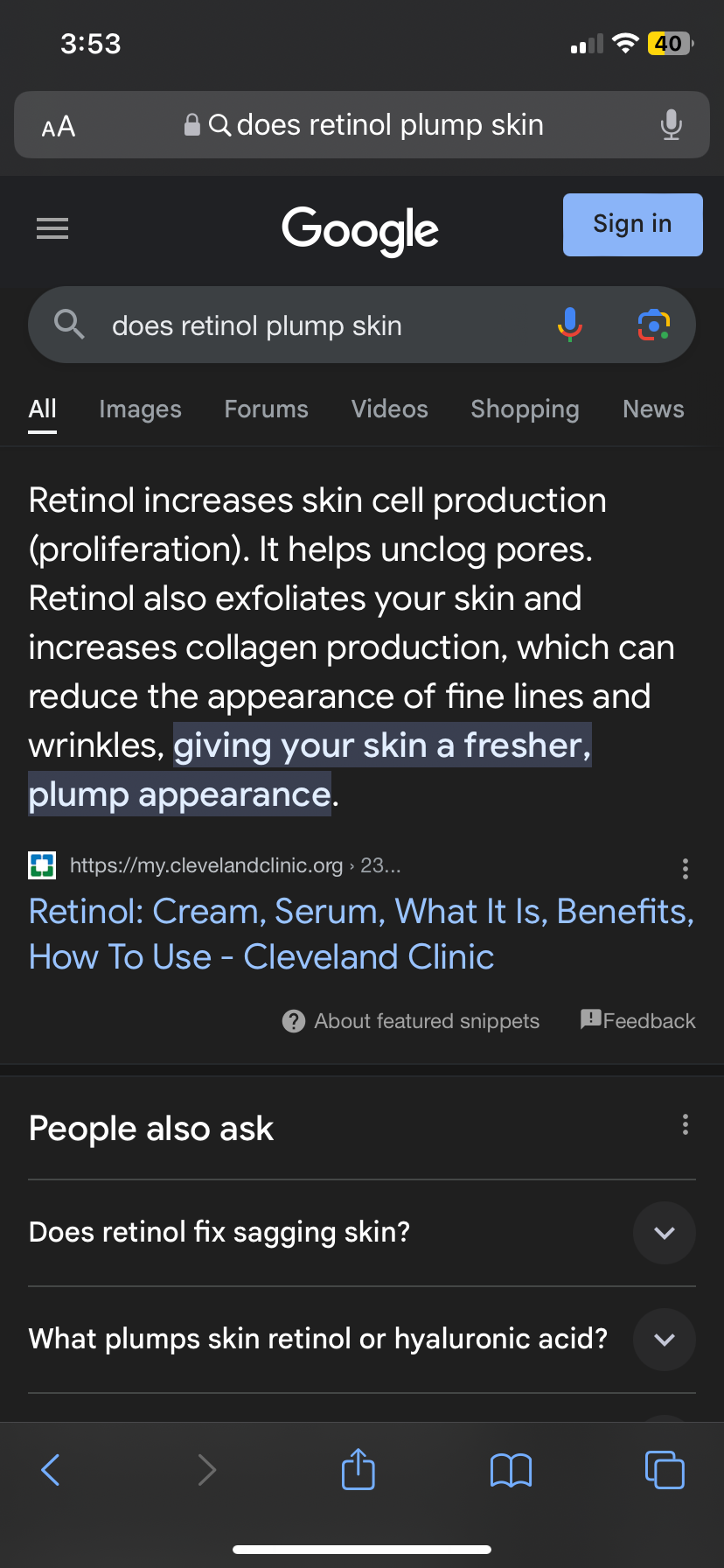Open Google Lens camera search
The image size is (724, 1568).
[653, 325]
